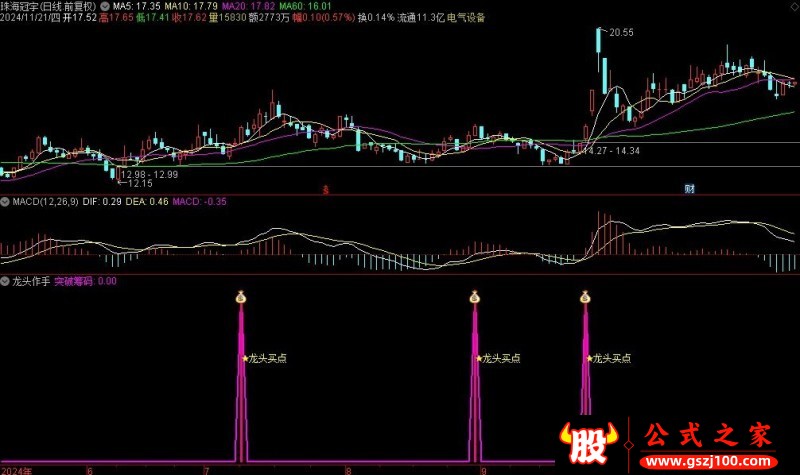Click the 龙头作手 indicator name
Viewport: 800px width, 475px height.
31,281
